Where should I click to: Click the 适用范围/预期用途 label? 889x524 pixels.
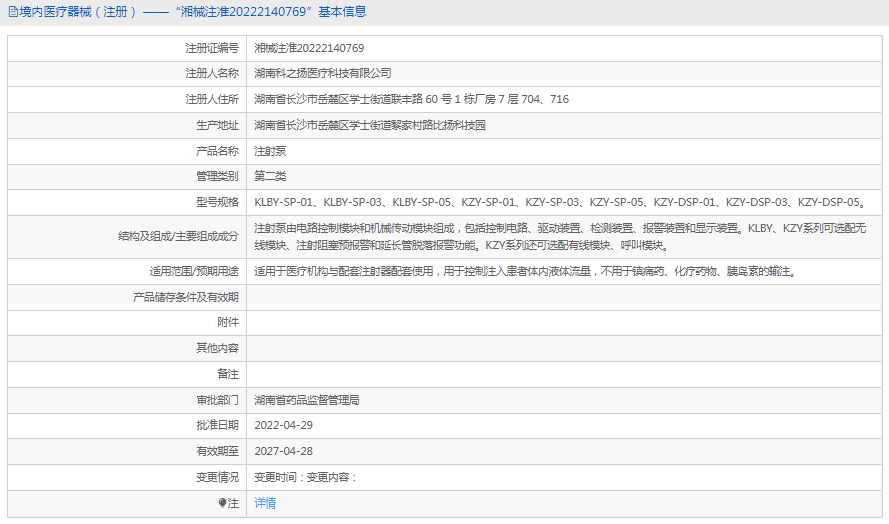194,272
